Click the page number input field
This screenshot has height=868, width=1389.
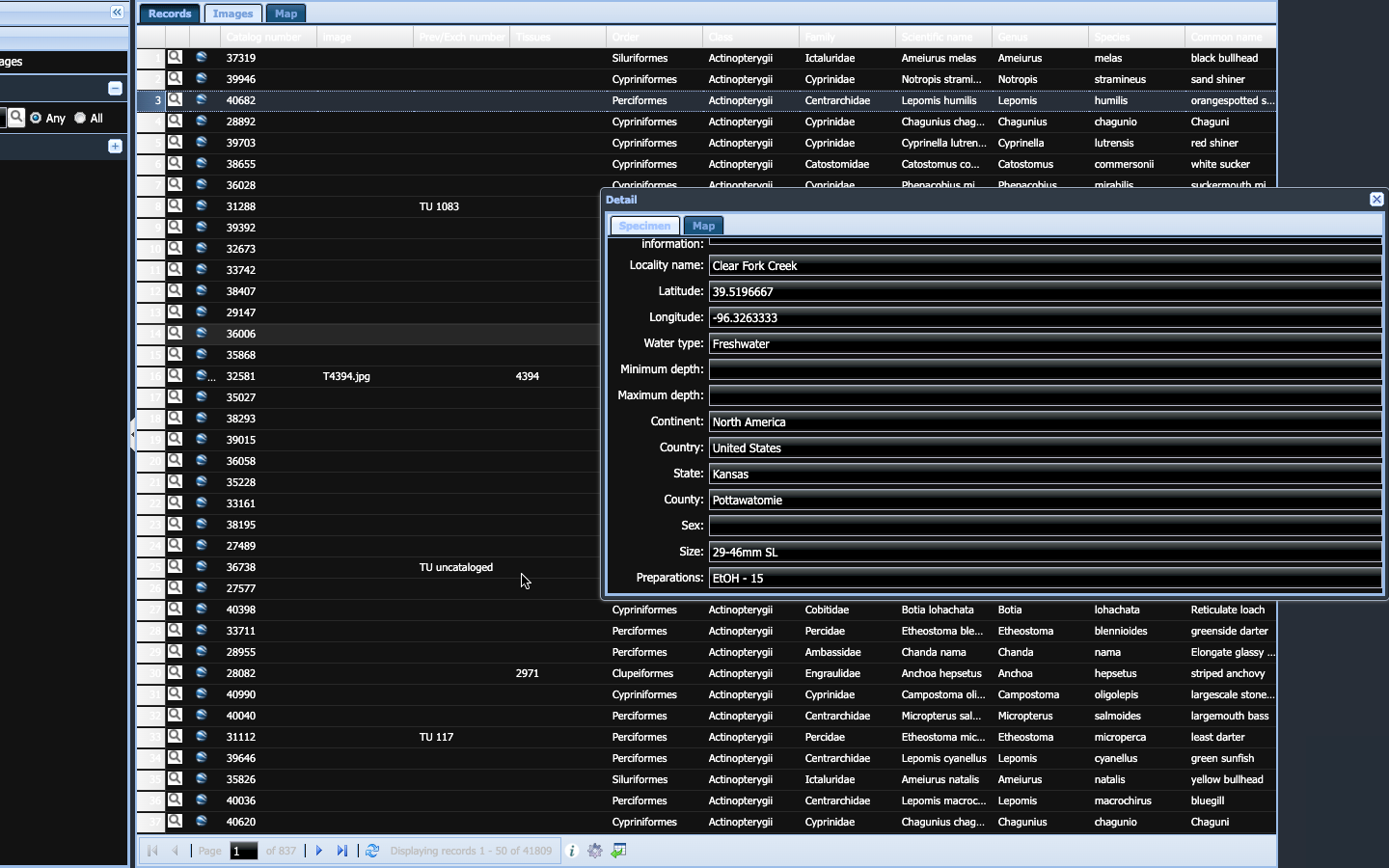tap(244, 851)
